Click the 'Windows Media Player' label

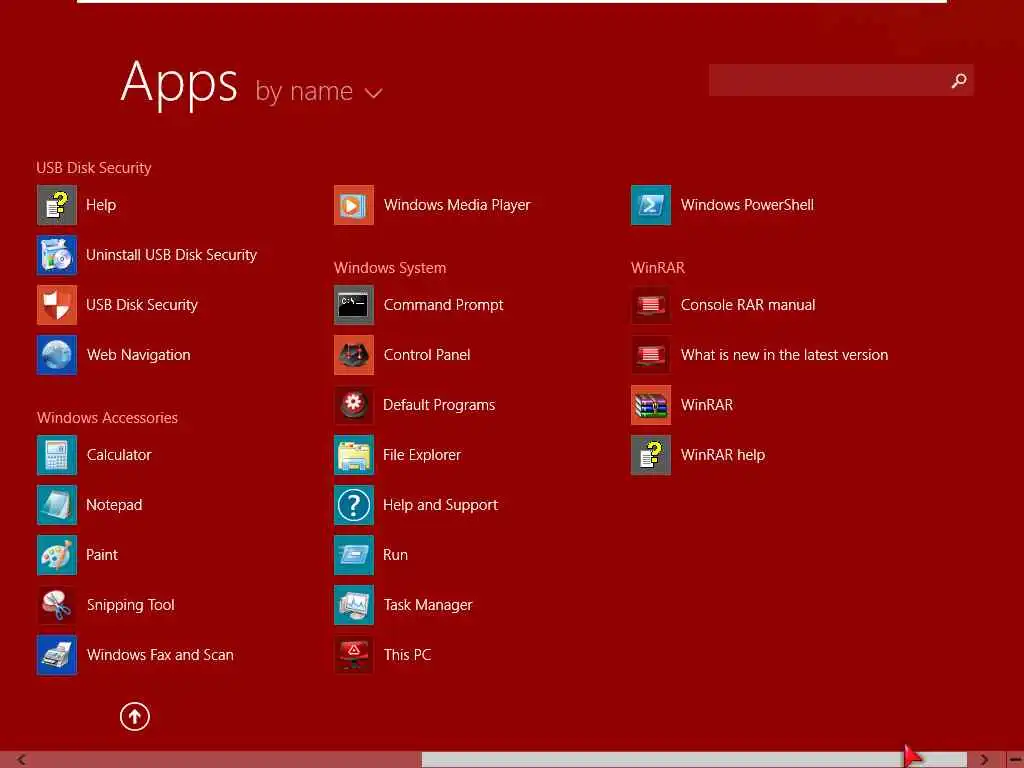(457, 205)
